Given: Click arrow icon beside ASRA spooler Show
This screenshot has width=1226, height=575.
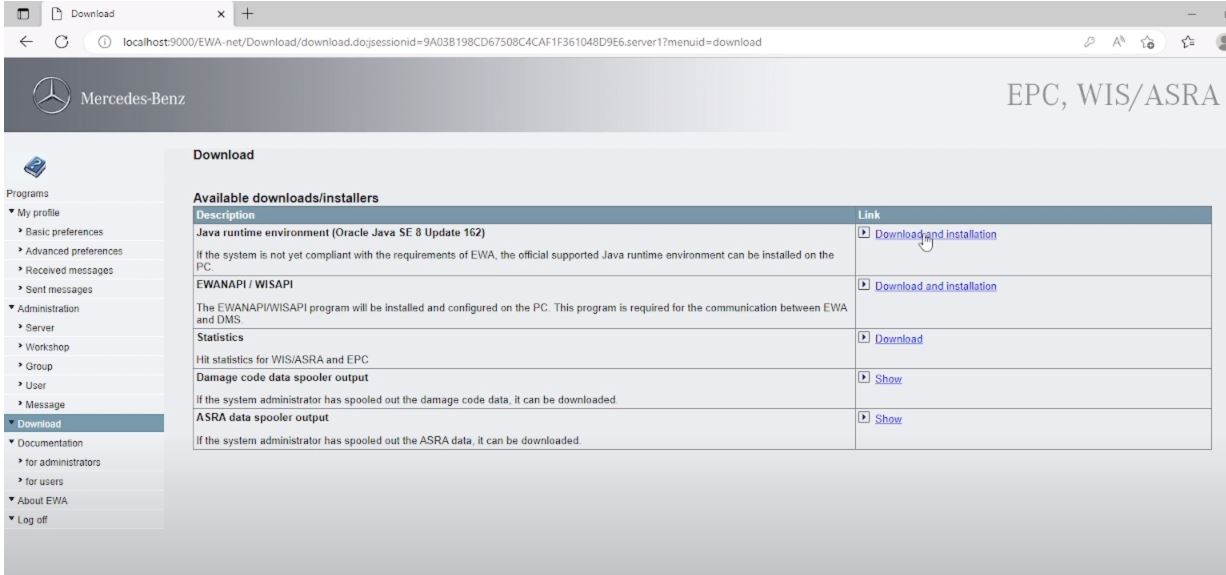Looking at the screenshot, I should pyautogui.click(x=864, y=419).
